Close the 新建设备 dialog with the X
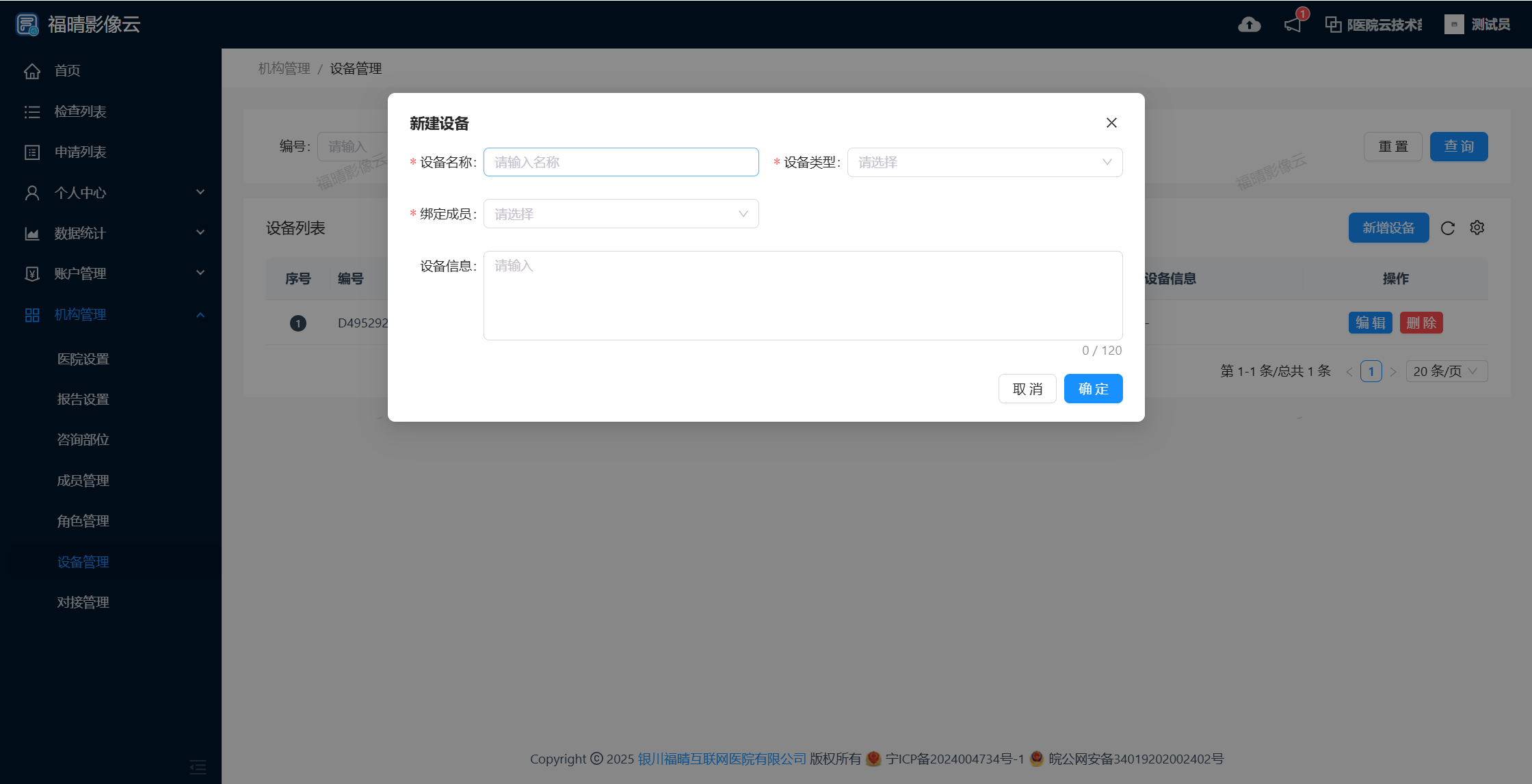1532x784 pixels. pyautogui.click(x=1111, y=123)
